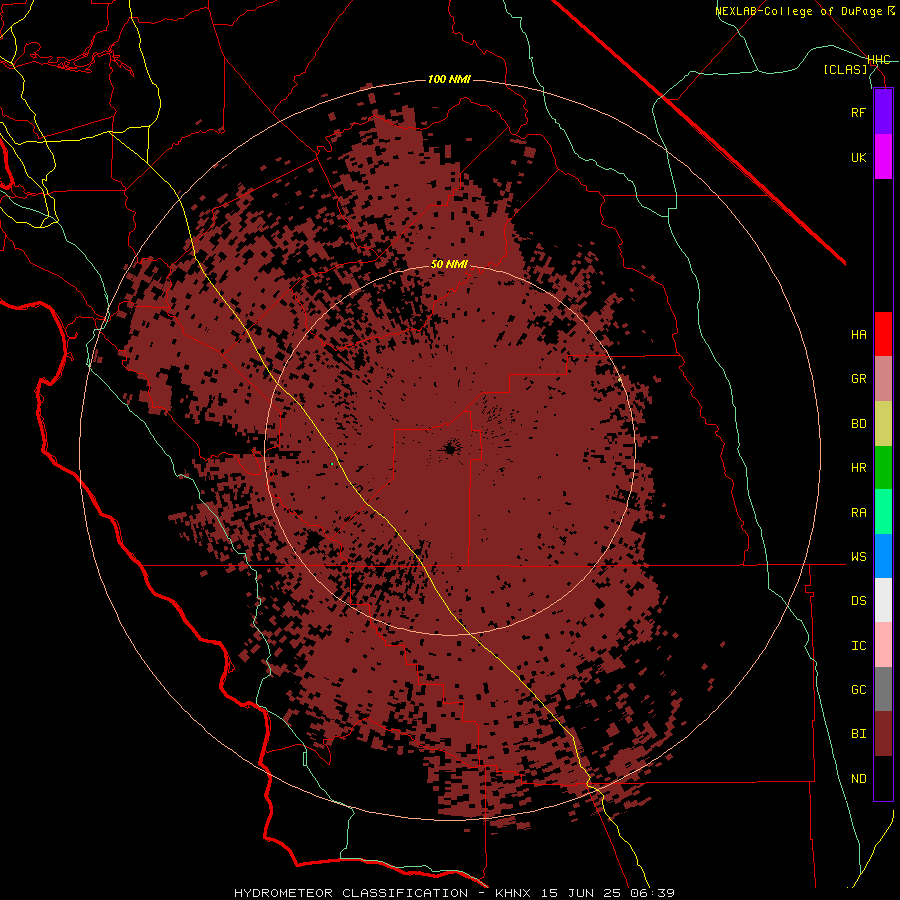Click the red HA legend swatch
This screenshot has width=900, height=900.
[883, 334]
